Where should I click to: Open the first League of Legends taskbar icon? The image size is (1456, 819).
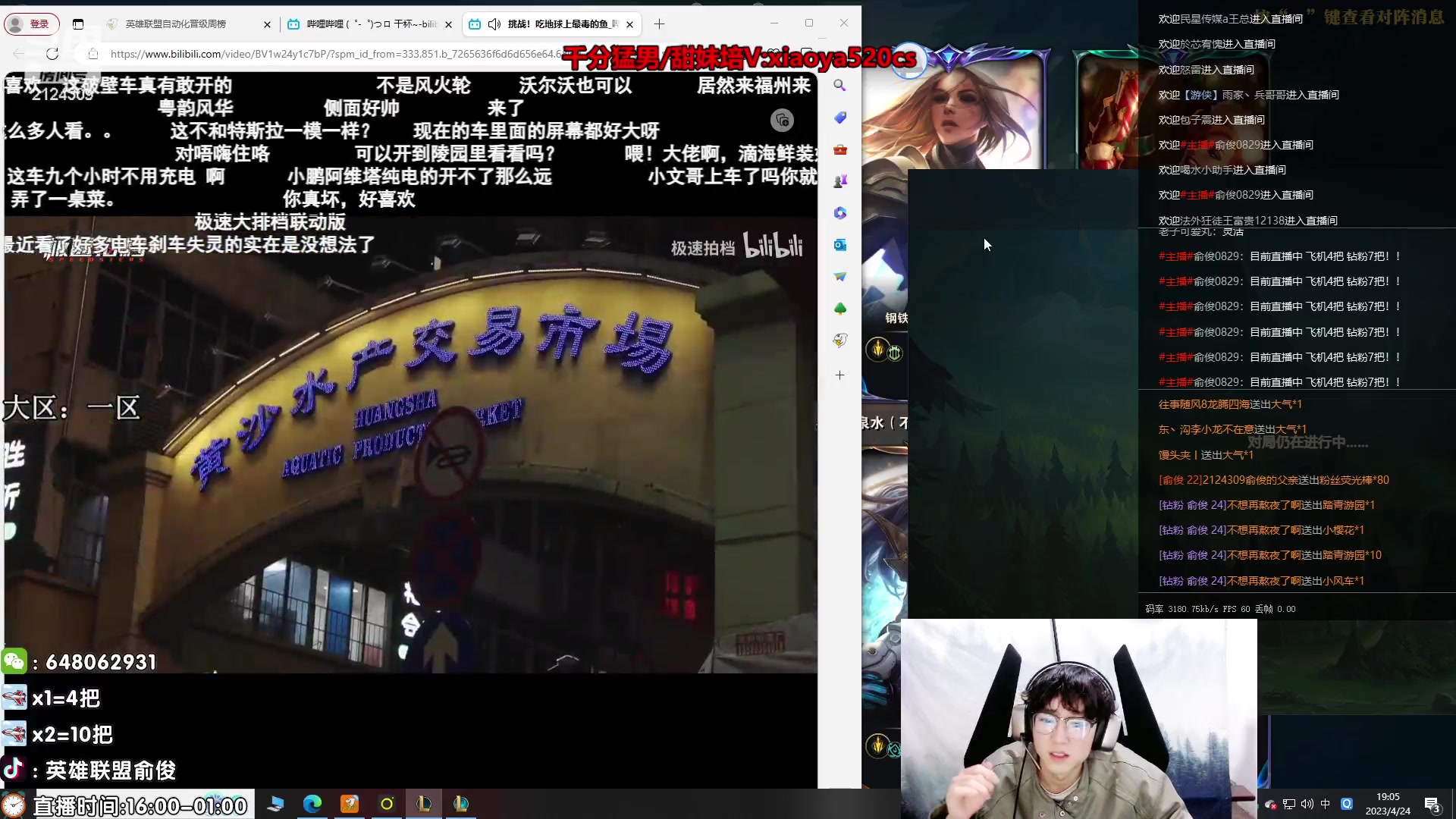tap(424, 804)
